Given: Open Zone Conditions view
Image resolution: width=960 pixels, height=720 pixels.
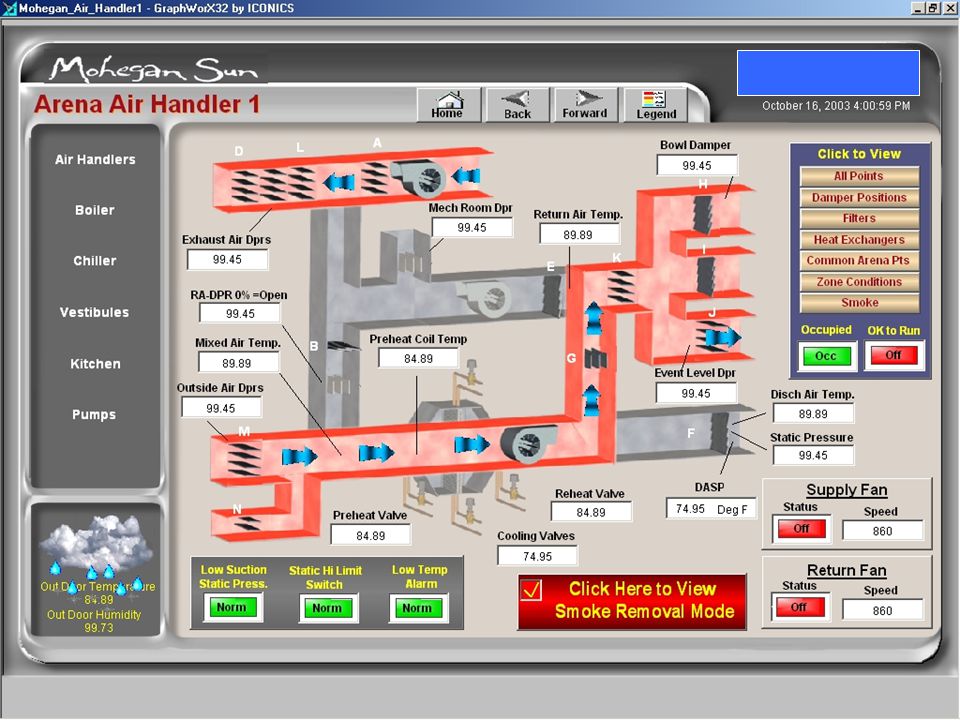Looking at the screenshot, I should pyautogui.click(x=859, y=282).
